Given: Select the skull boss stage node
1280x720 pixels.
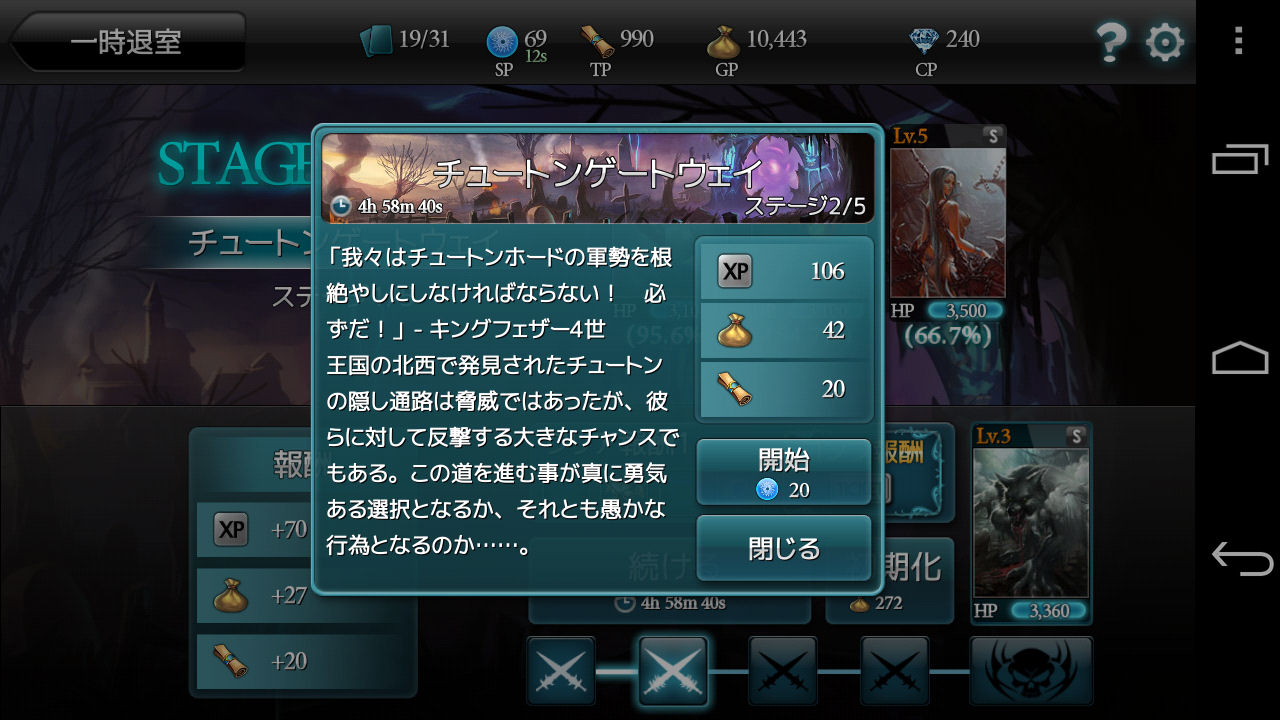Looking at the screenshot, I should 1031,671.
